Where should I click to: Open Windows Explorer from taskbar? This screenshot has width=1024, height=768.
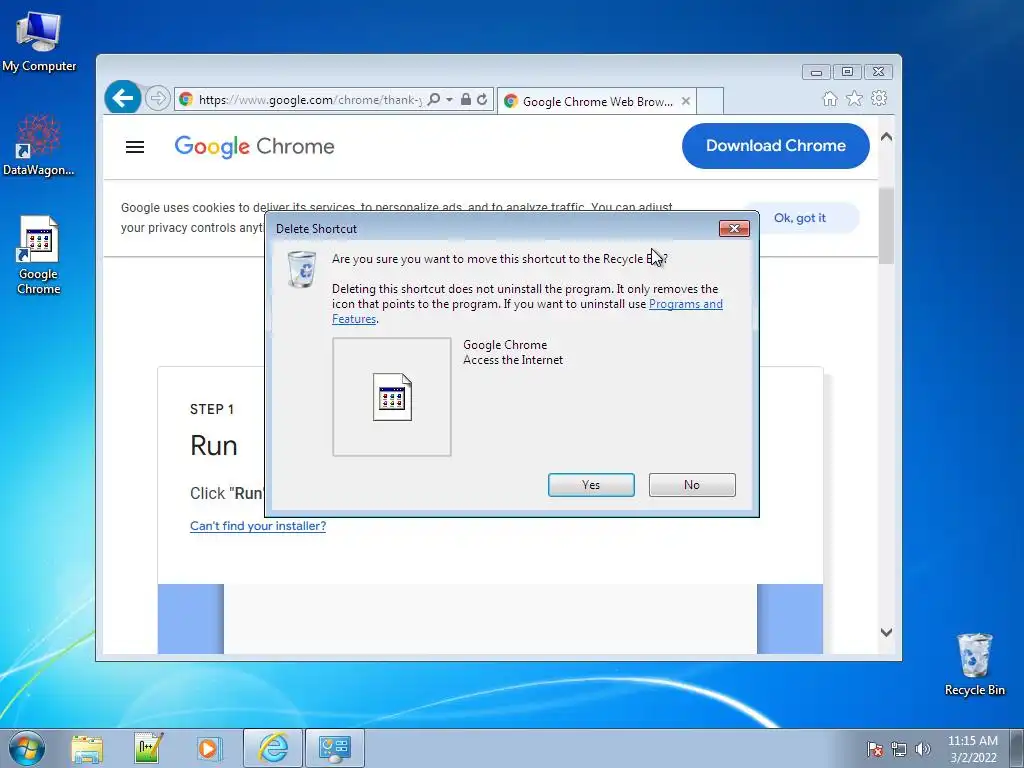pos(87,748)
